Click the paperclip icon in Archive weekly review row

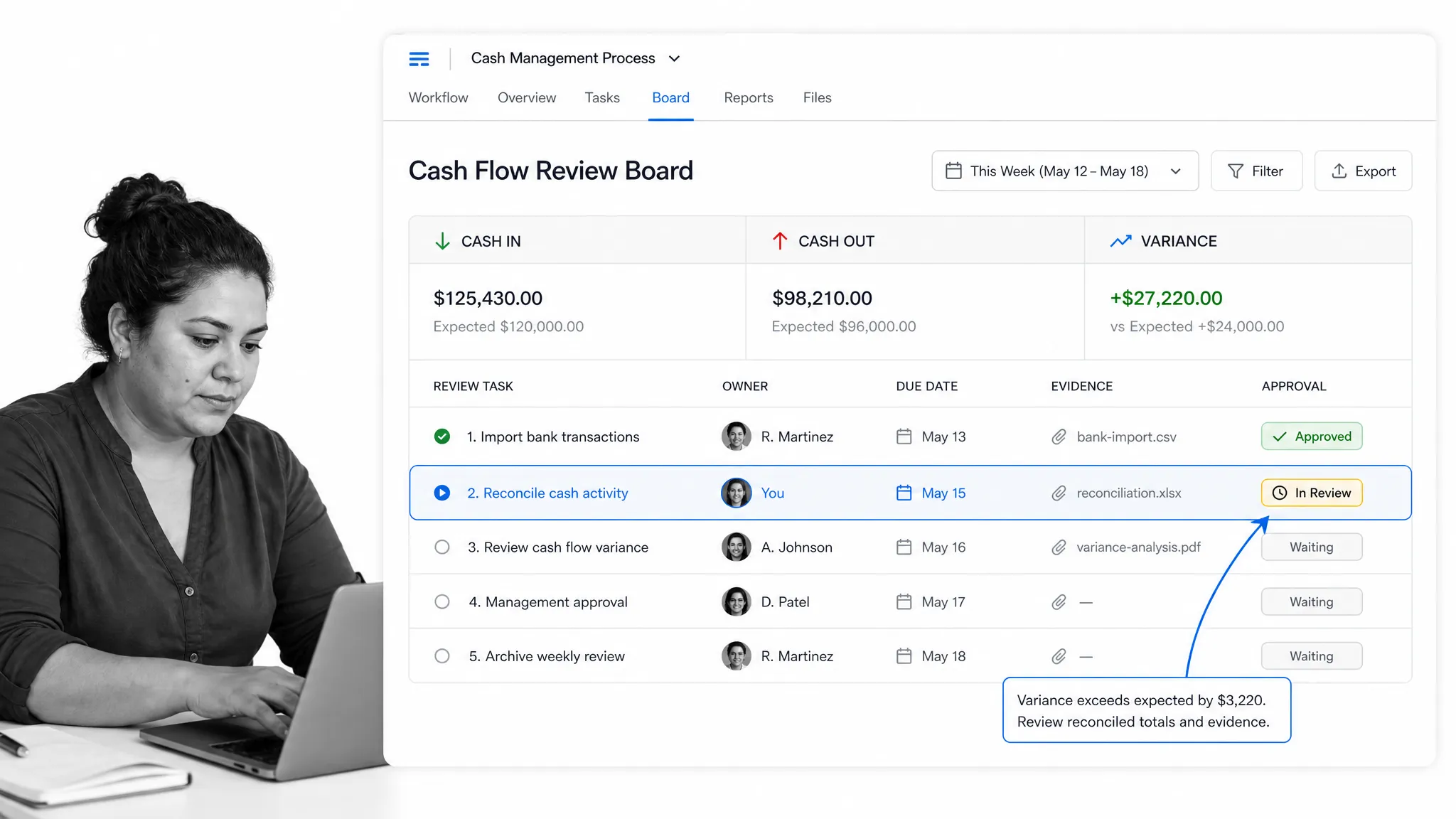click(1059, 655)
